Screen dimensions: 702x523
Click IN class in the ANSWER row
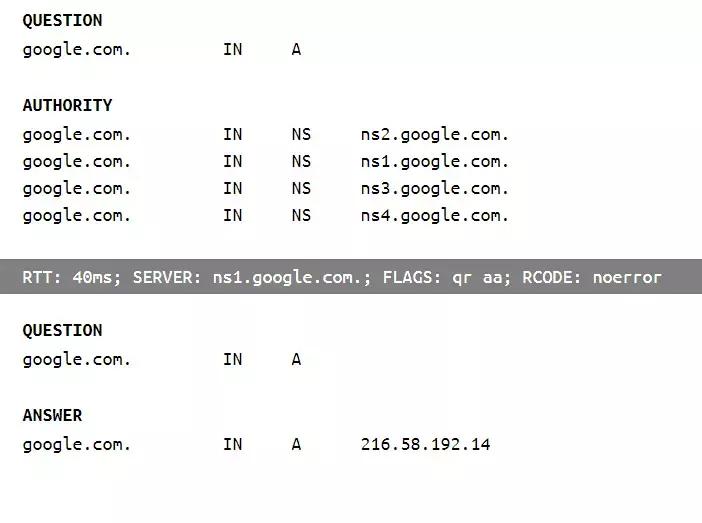tap(232, 444)
